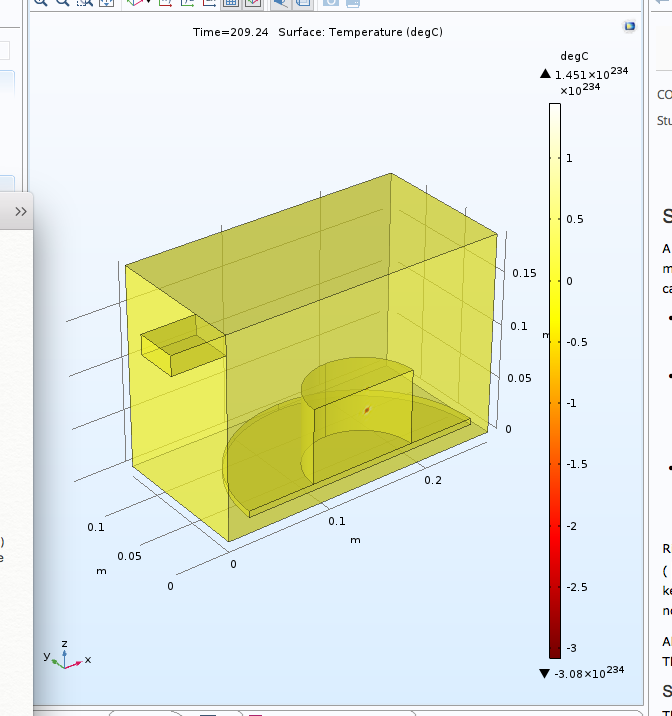Select the red point on the model block
Image resolution: width=672 pixels, height=716 pixels.
(x=367, y=410)
